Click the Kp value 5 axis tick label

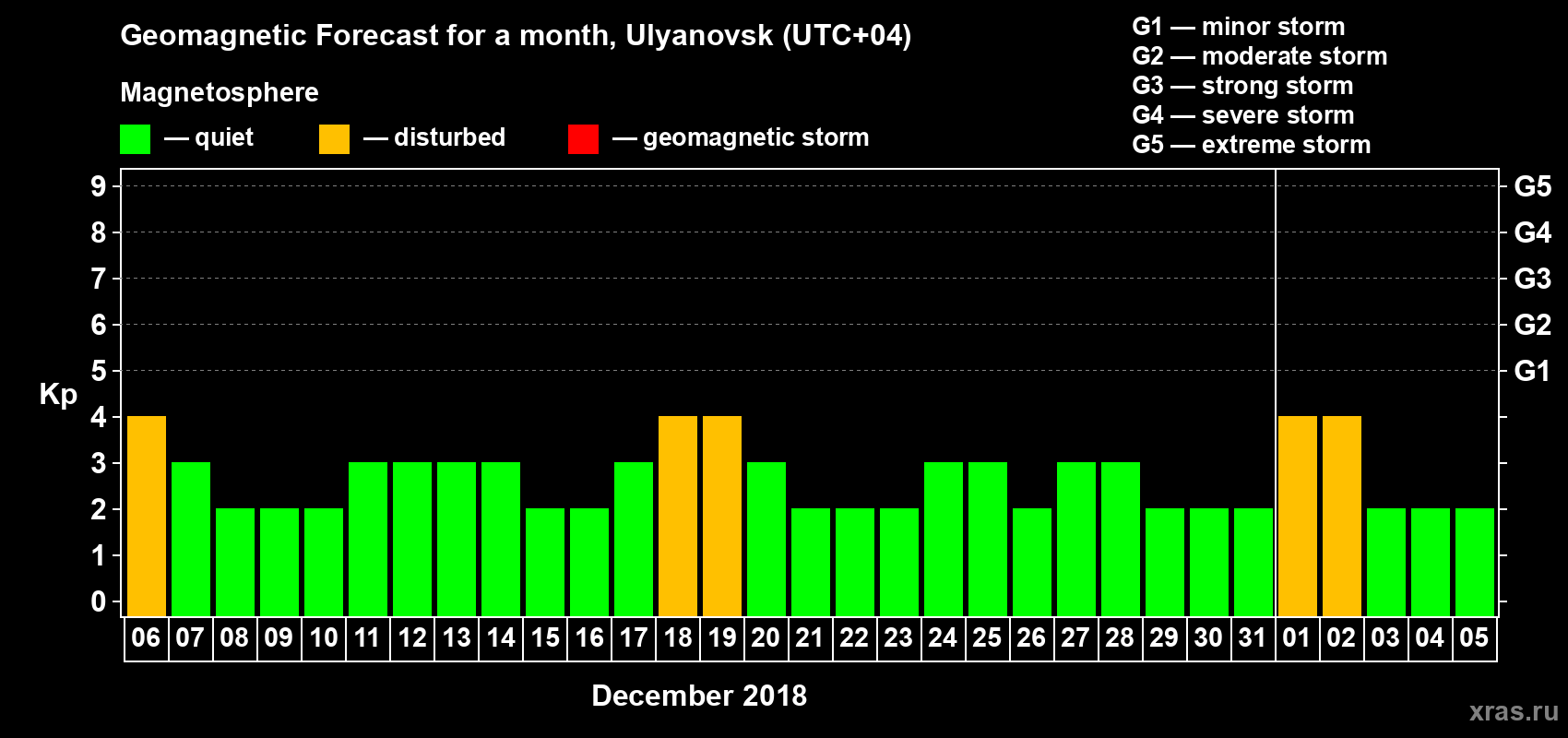coord(99,371)
